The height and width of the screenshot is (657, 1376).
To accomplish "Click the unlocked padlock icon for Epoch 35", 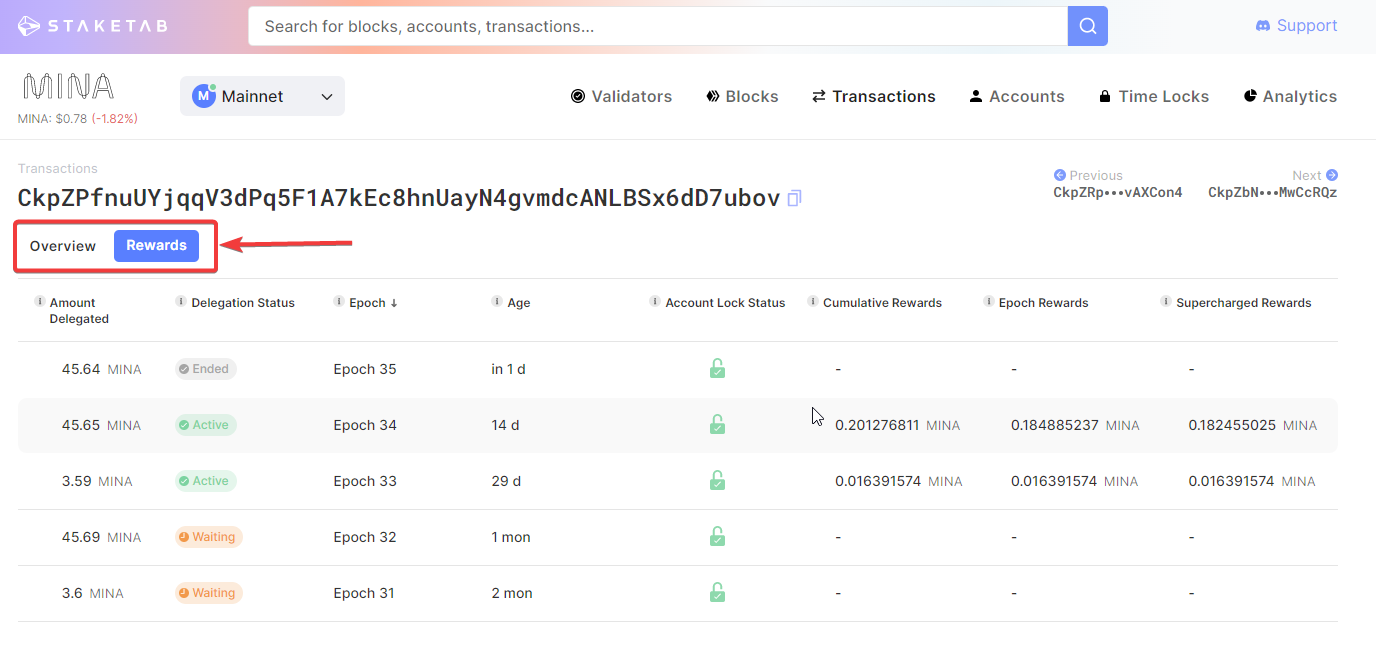I will coord(717,369).
